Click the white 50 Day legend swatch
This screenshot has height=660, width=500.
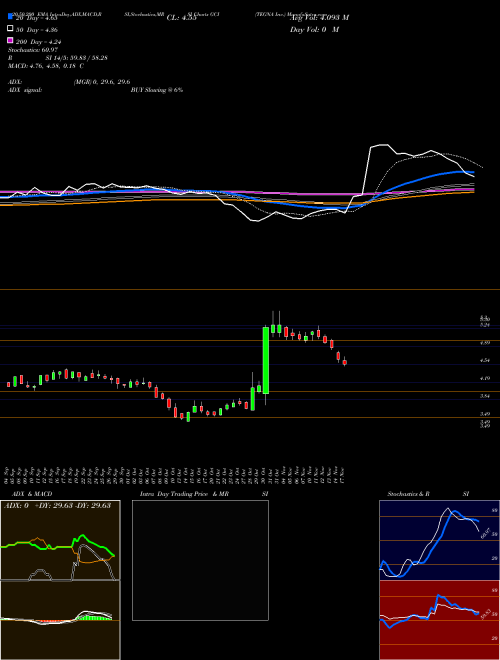pyautogui.click(x=11, y=29)
